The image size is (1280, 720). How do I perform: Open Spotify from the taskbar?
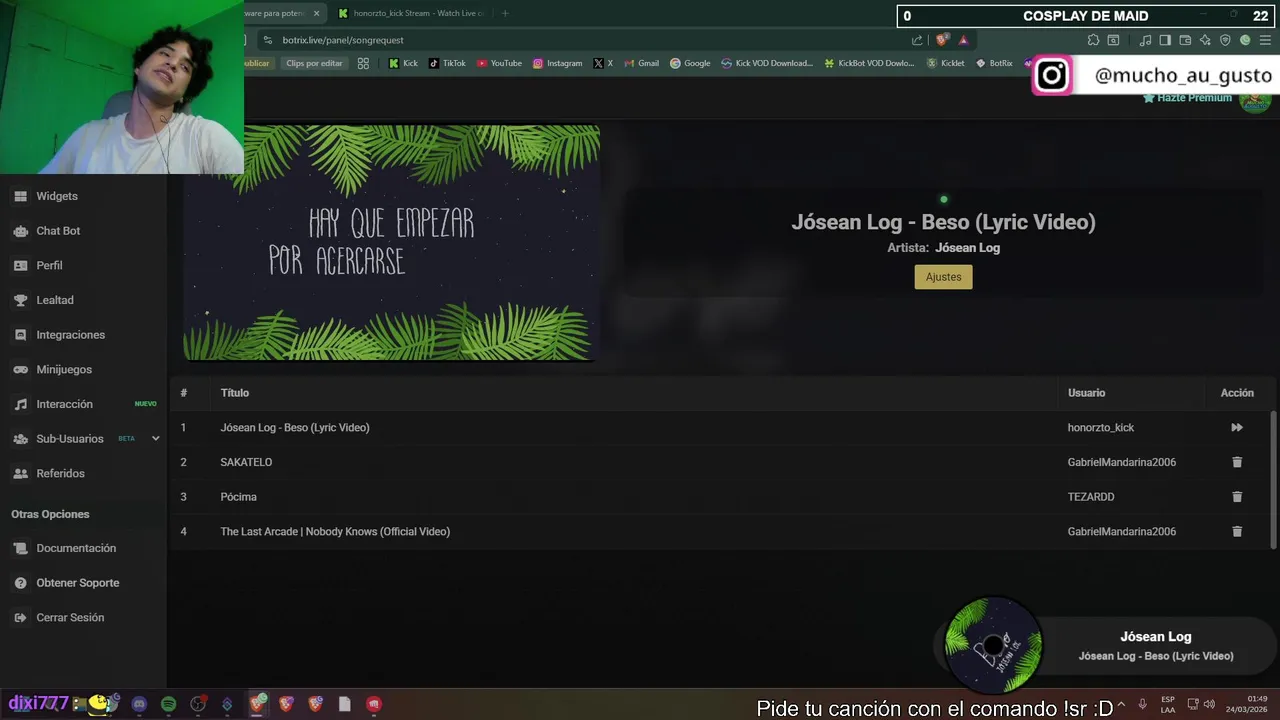pyautogui.click(x=168, y=704)
